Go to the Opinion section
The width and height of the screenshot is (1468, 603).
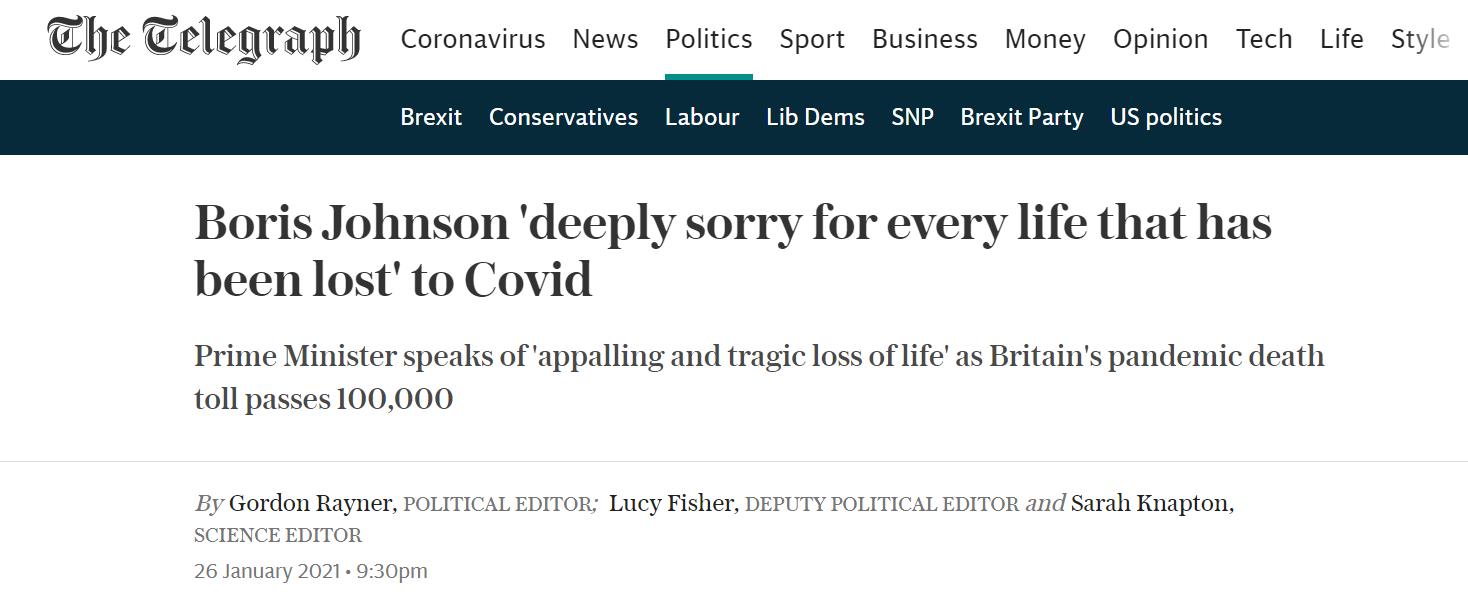(x=1160, y=39)
